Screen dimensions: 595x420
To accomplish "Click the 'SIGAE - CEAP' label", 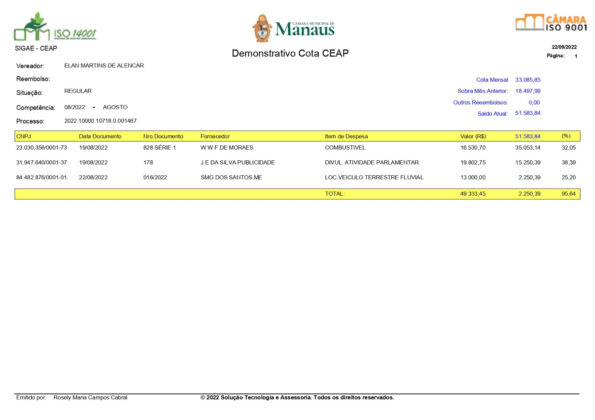I will pyautogui.click(x=36, y=49).
